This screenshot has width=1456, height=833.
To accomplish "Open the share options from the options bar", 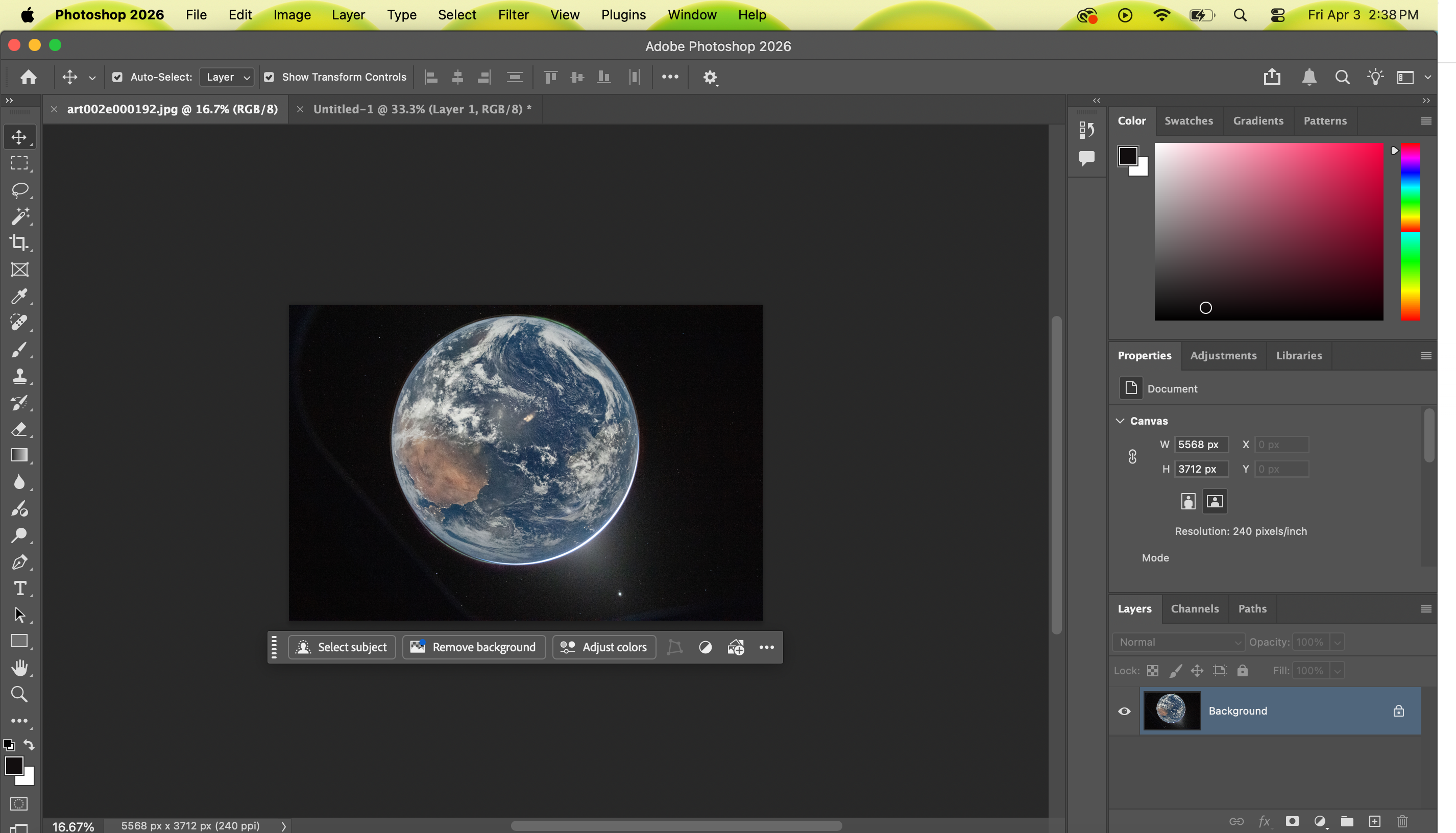I will click(x=1271, y=77).
